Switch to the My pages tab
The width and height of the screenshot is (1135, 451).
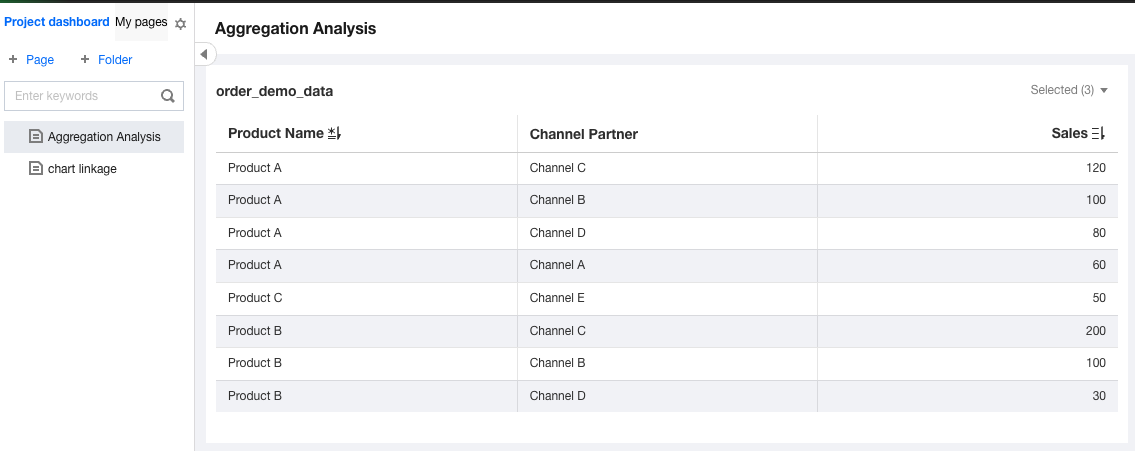[x=141, y=22]
